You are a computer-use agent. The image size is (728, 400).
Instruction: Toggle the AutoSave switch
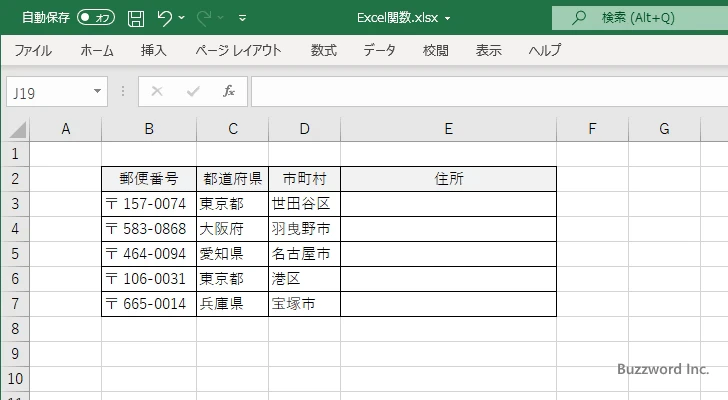(96, 18)
